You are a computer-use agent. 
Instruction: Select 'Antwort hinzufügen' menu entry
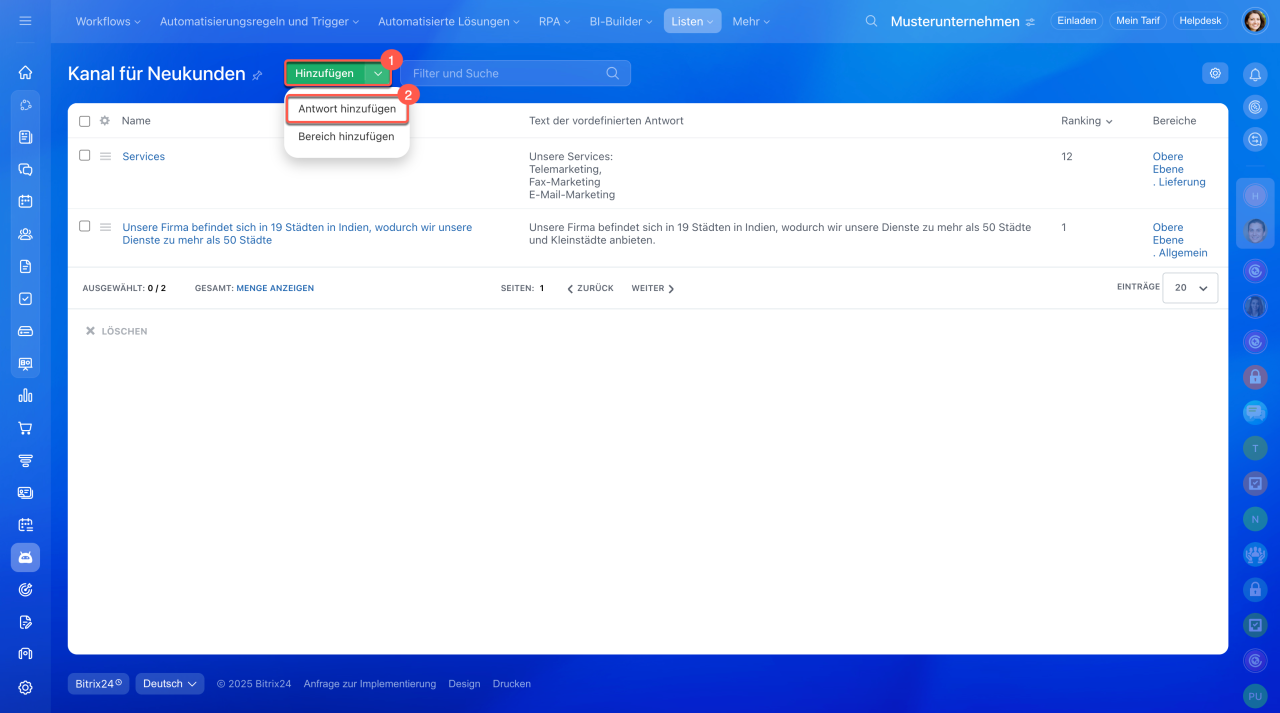(347, 109)
